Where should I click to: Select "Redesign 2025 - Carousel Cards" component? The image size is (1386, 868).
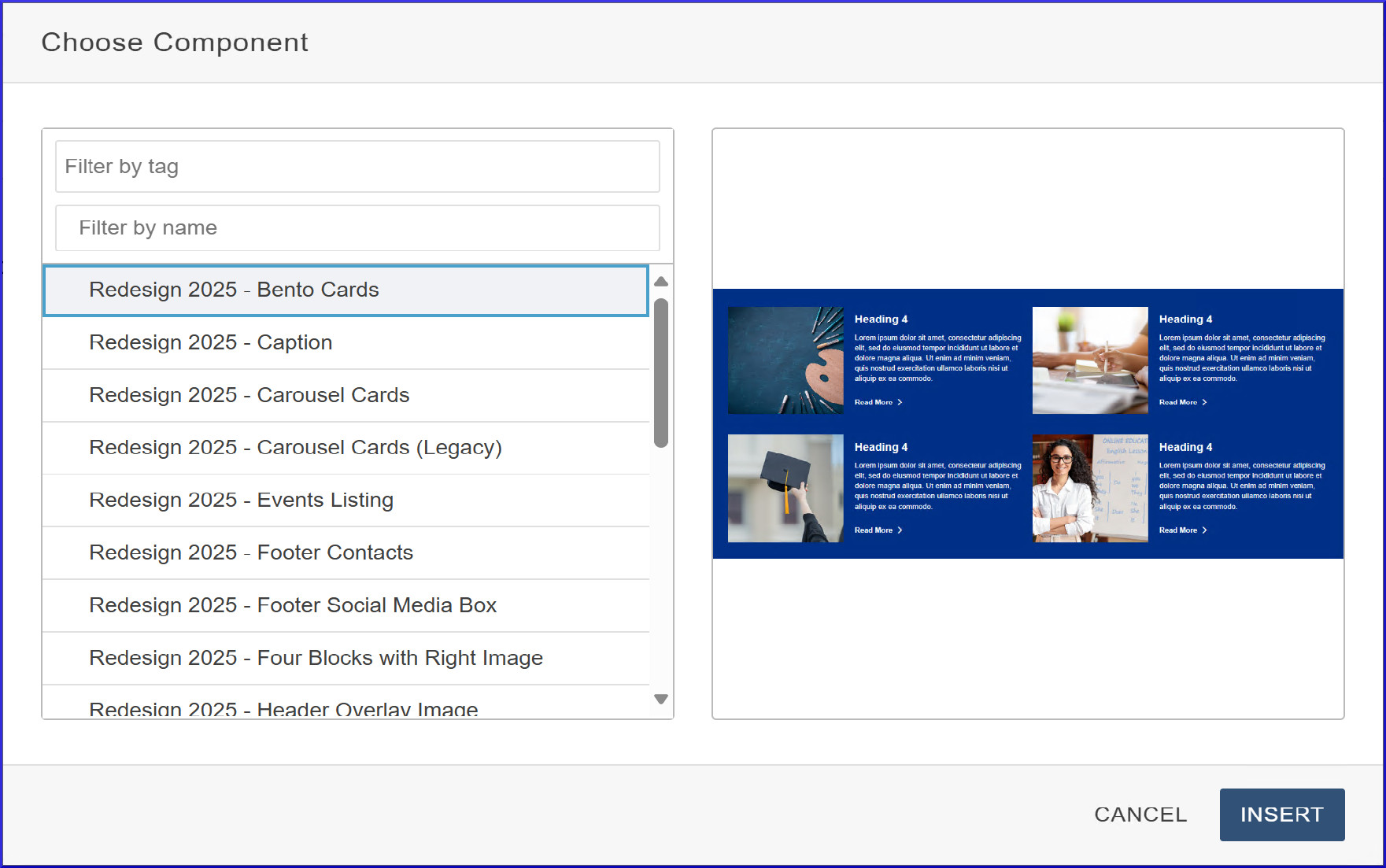point(249,395)
